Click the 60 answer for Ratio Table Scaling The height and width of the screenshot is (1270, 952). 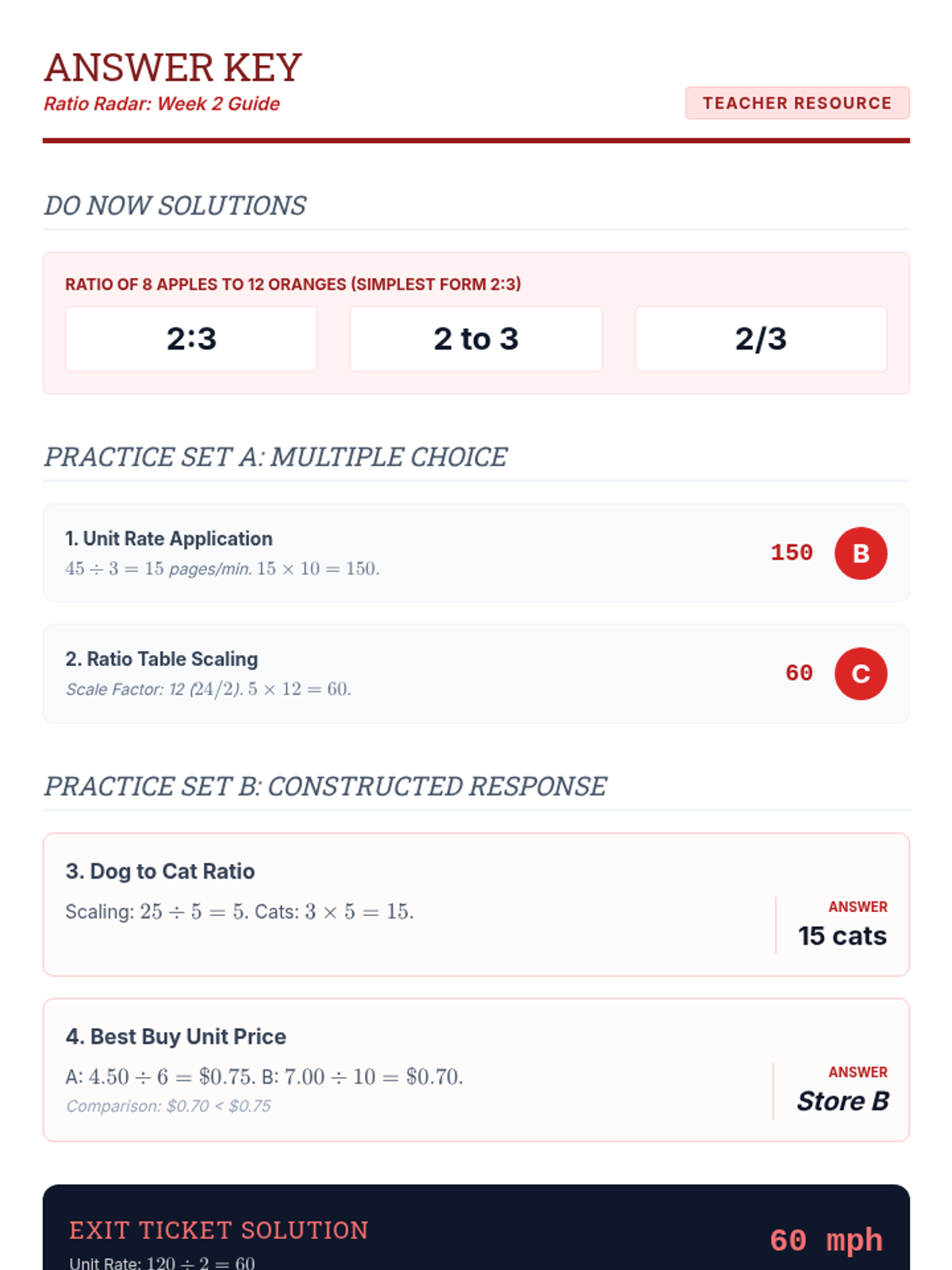tap(799, 674)
